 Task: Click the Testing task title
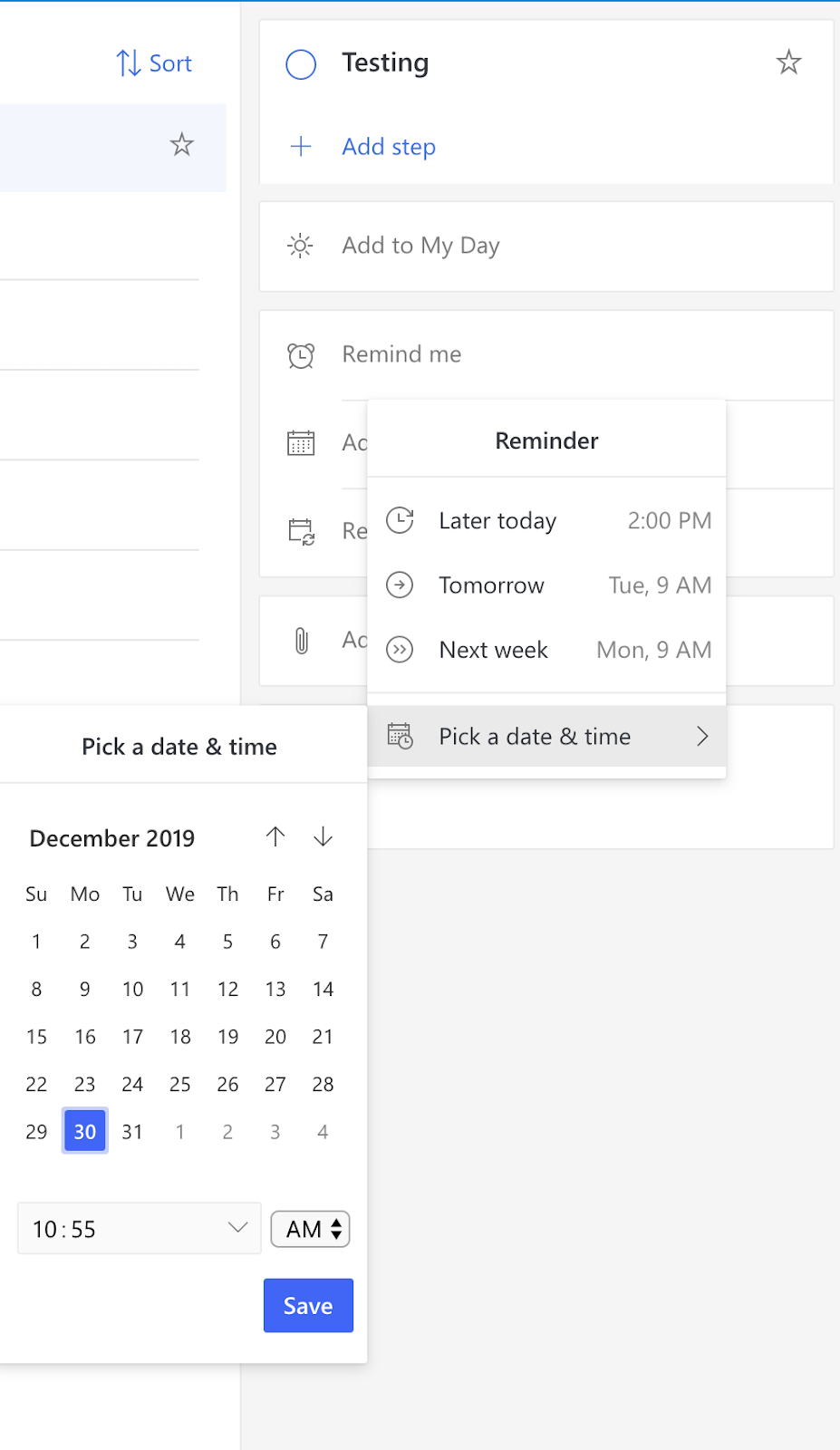point(385,63)
